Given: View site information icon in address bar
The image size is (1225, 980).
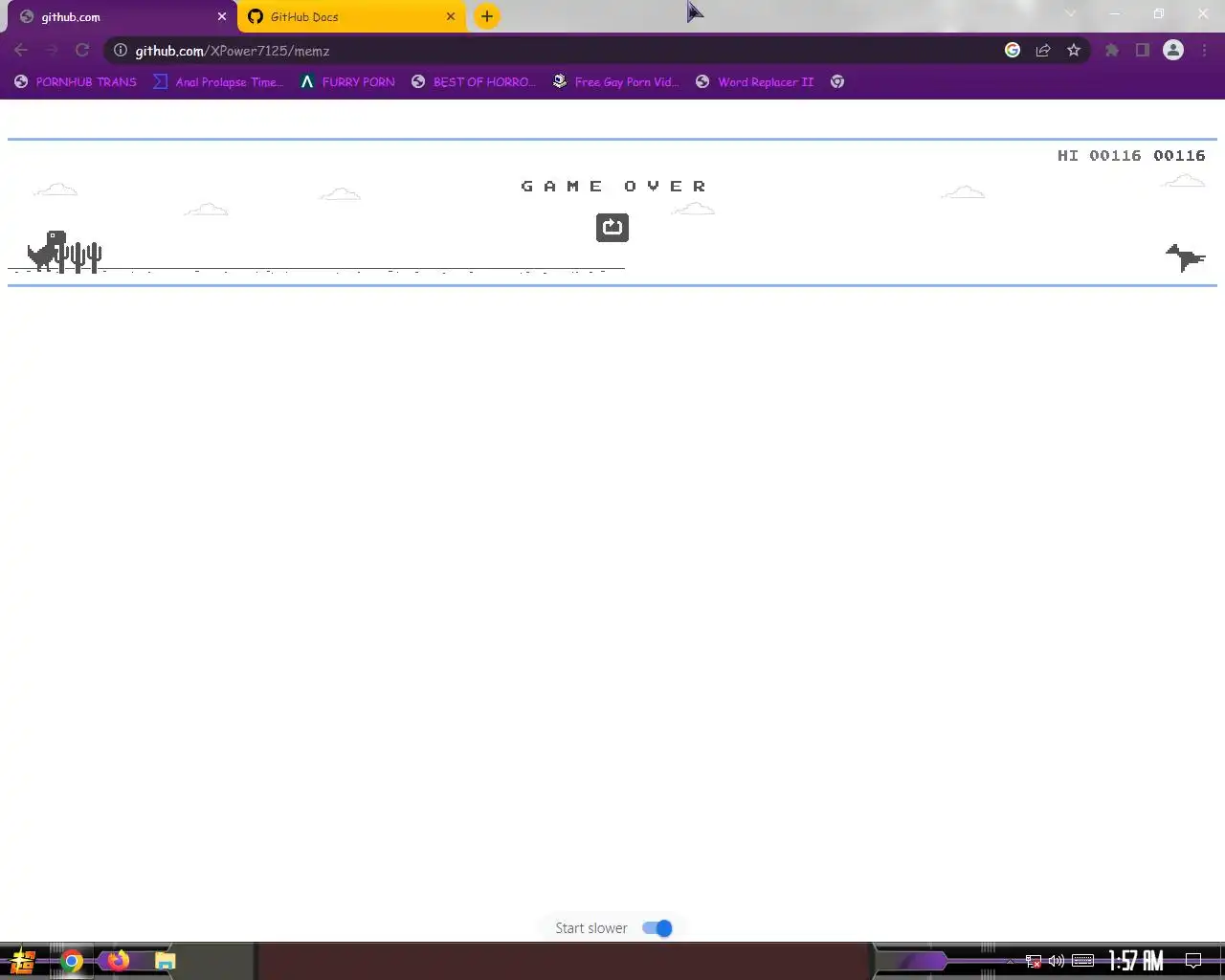Looking at the screenshot, I should (121, 51).
